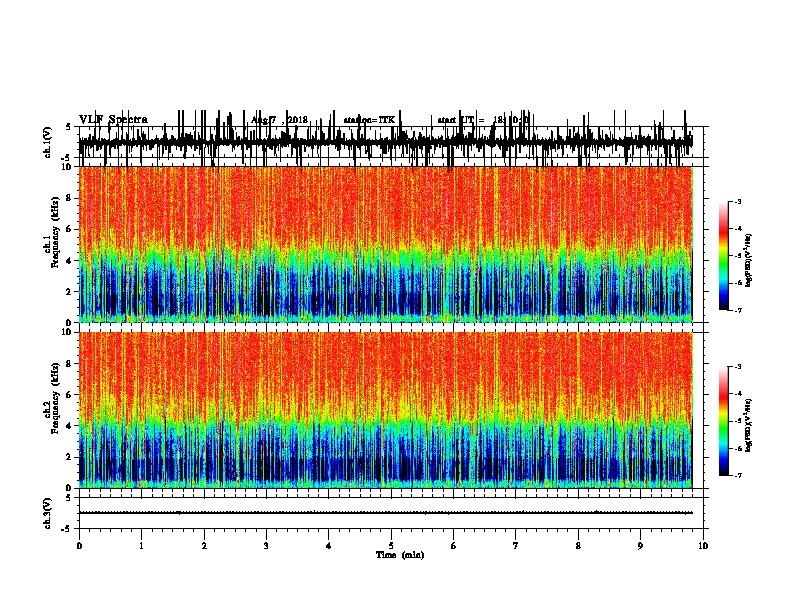Click the 'station=ITK' header text
Image resolution: width=792 pixels, height=612 pixels.
click(x=369, y=120)
